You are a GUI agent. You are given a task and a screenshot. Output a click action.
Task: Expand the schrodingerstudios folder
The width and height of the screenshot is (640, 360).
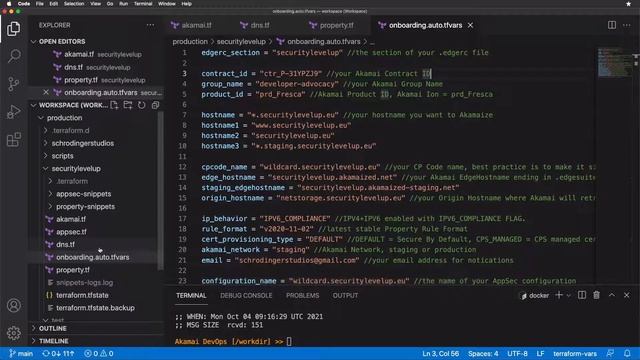[x=82, y=143]
